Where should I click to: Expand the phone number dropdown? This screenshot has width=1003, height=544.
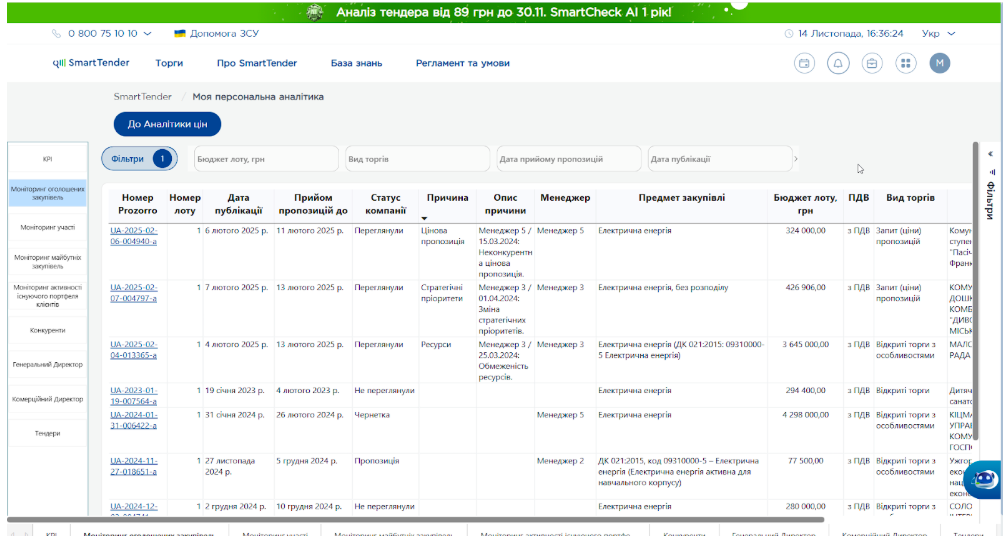coord(148,33)
